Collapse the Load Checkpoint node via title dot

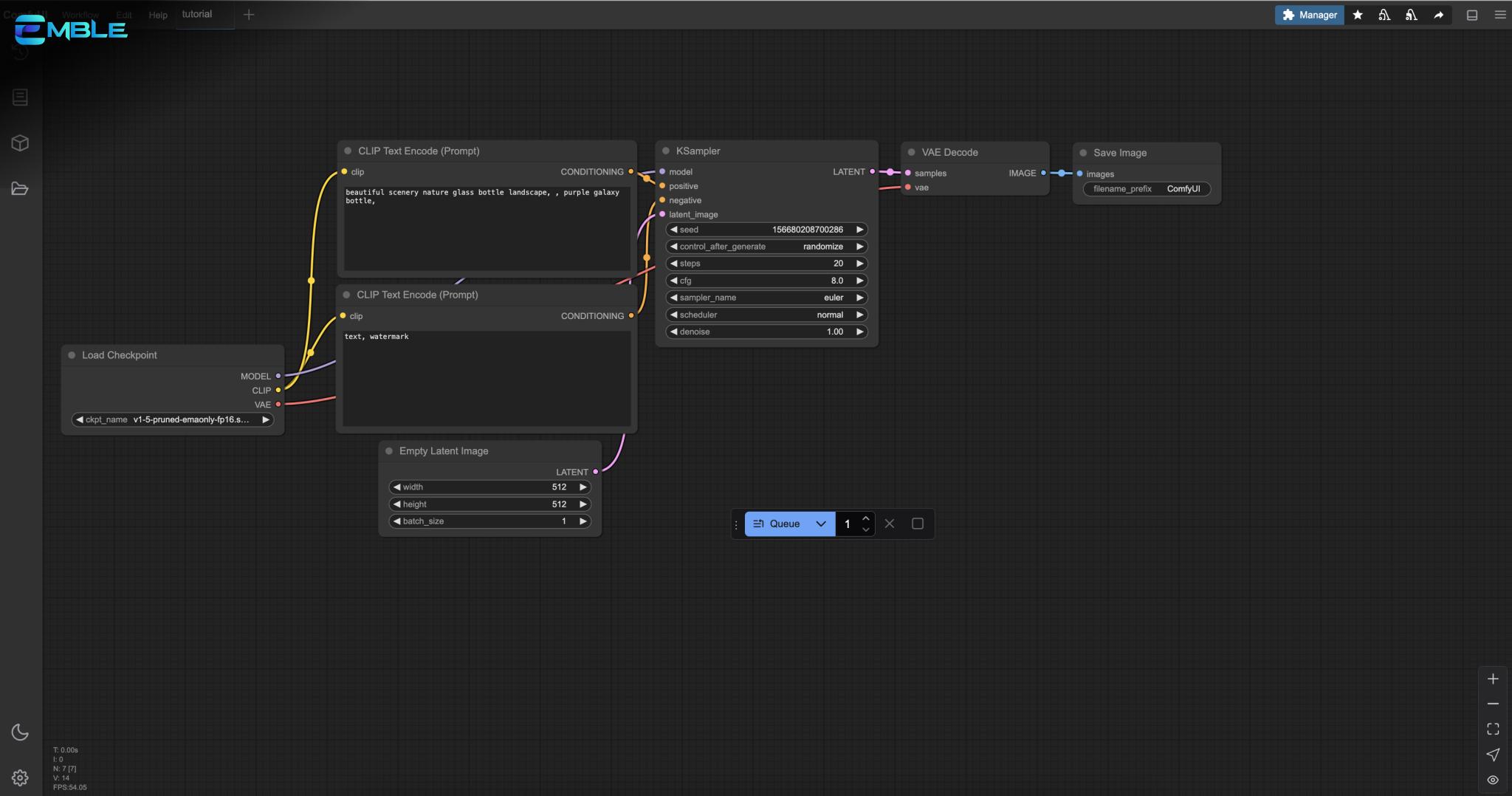[72, 355]
